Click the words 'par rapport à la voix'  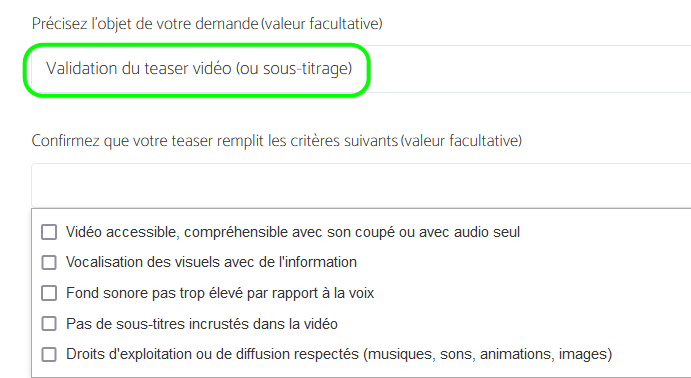tap(310, 293)
